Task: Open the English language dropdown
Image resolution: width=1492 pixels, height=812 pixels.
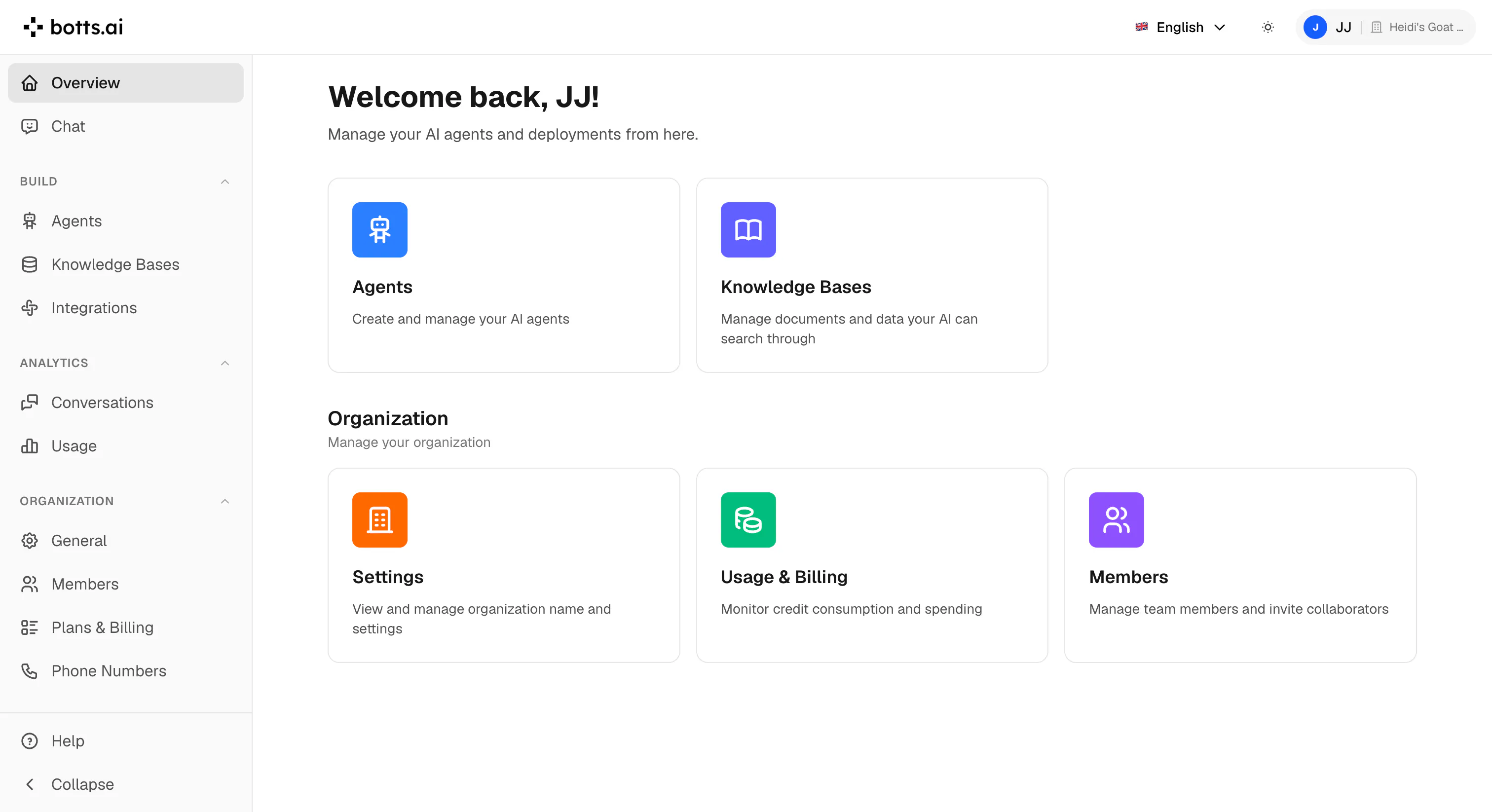Action: point(1180,27)
